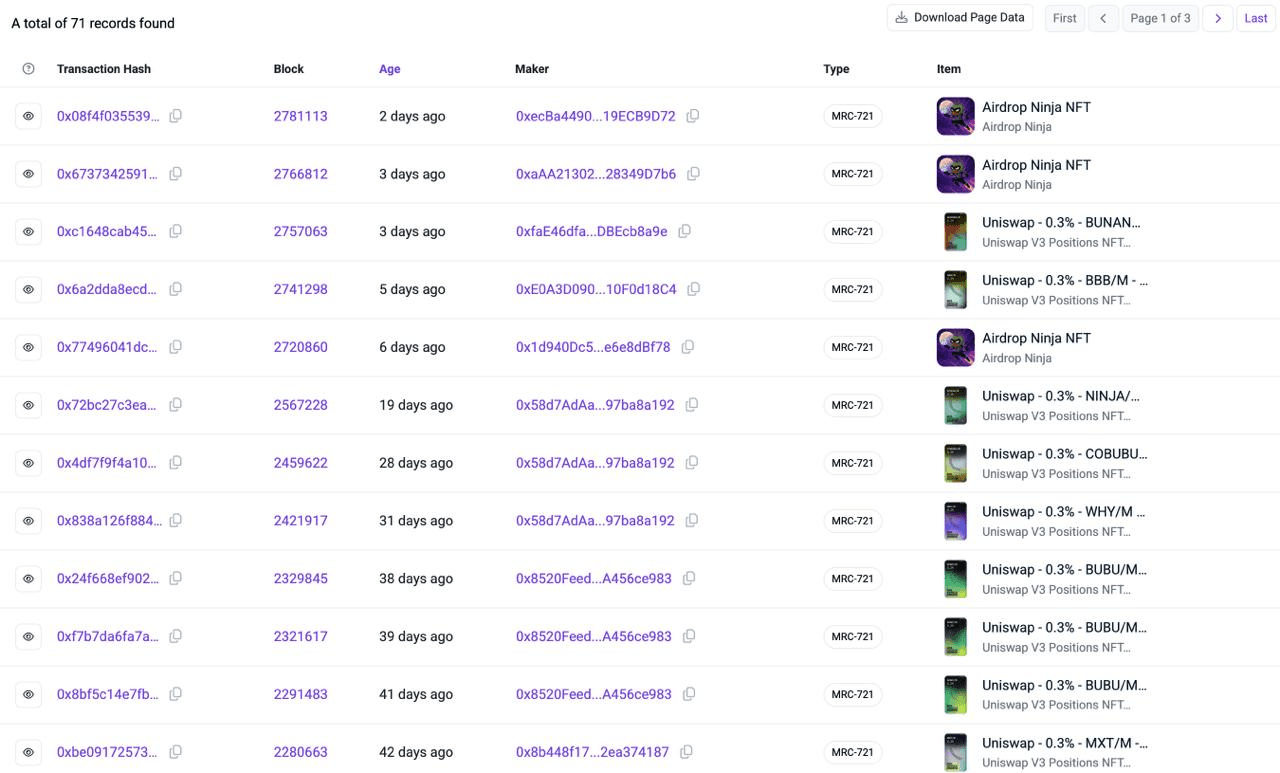Open block 2781113

[301, 116]
